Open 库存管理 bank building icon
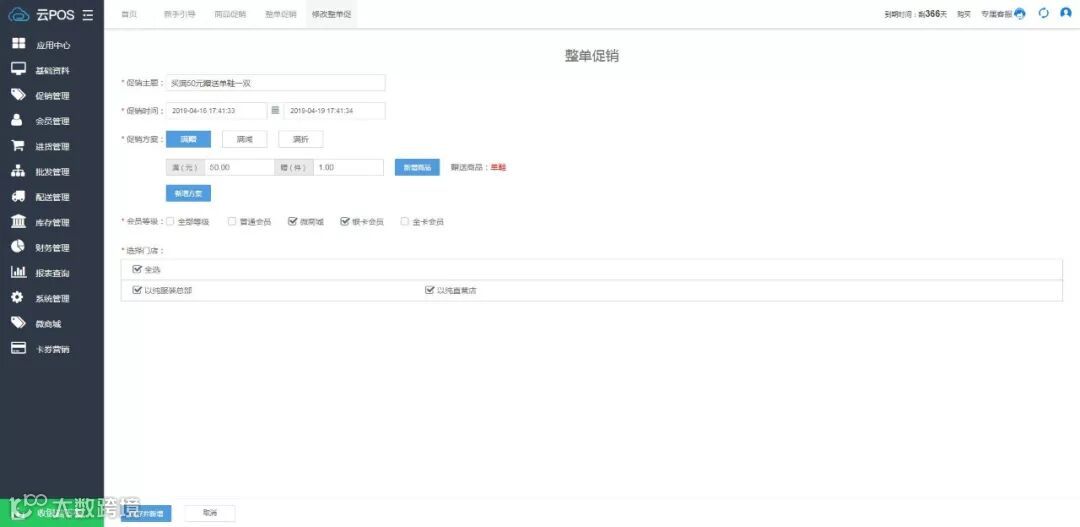This screenshot has width=1080, height=527. click(x=19, y=222)
